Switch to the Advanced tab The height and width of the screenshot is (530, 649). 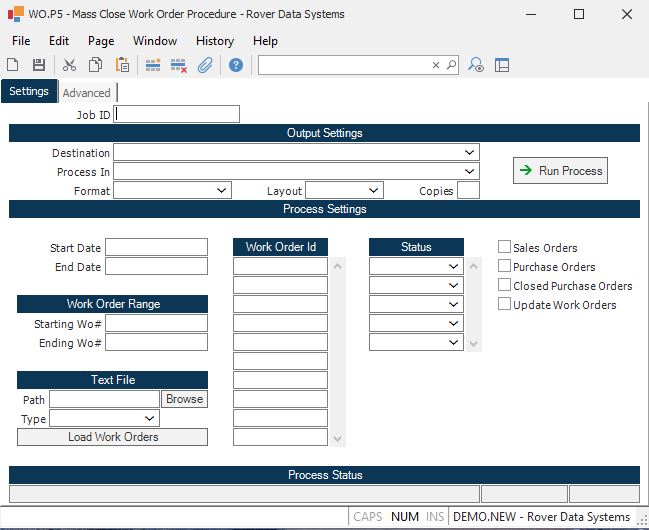[x=86, y=93]
